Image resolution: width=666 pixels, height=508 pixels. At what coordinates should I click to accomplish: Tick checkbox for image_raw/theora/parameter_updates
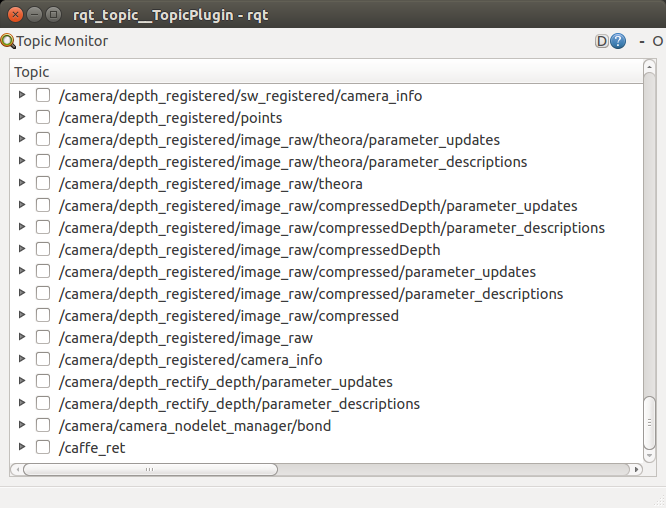(43, 139)
